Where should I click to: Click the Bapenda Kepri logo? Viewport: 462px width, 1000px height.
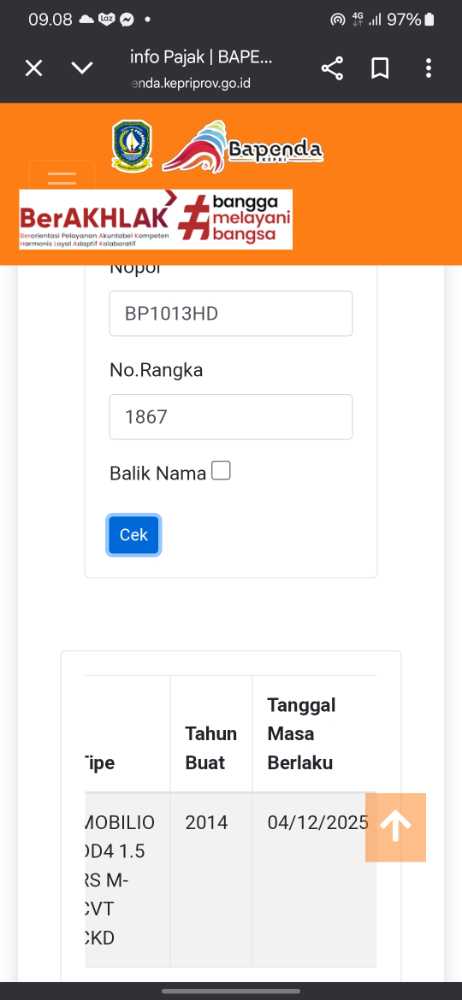click(242, 147)
